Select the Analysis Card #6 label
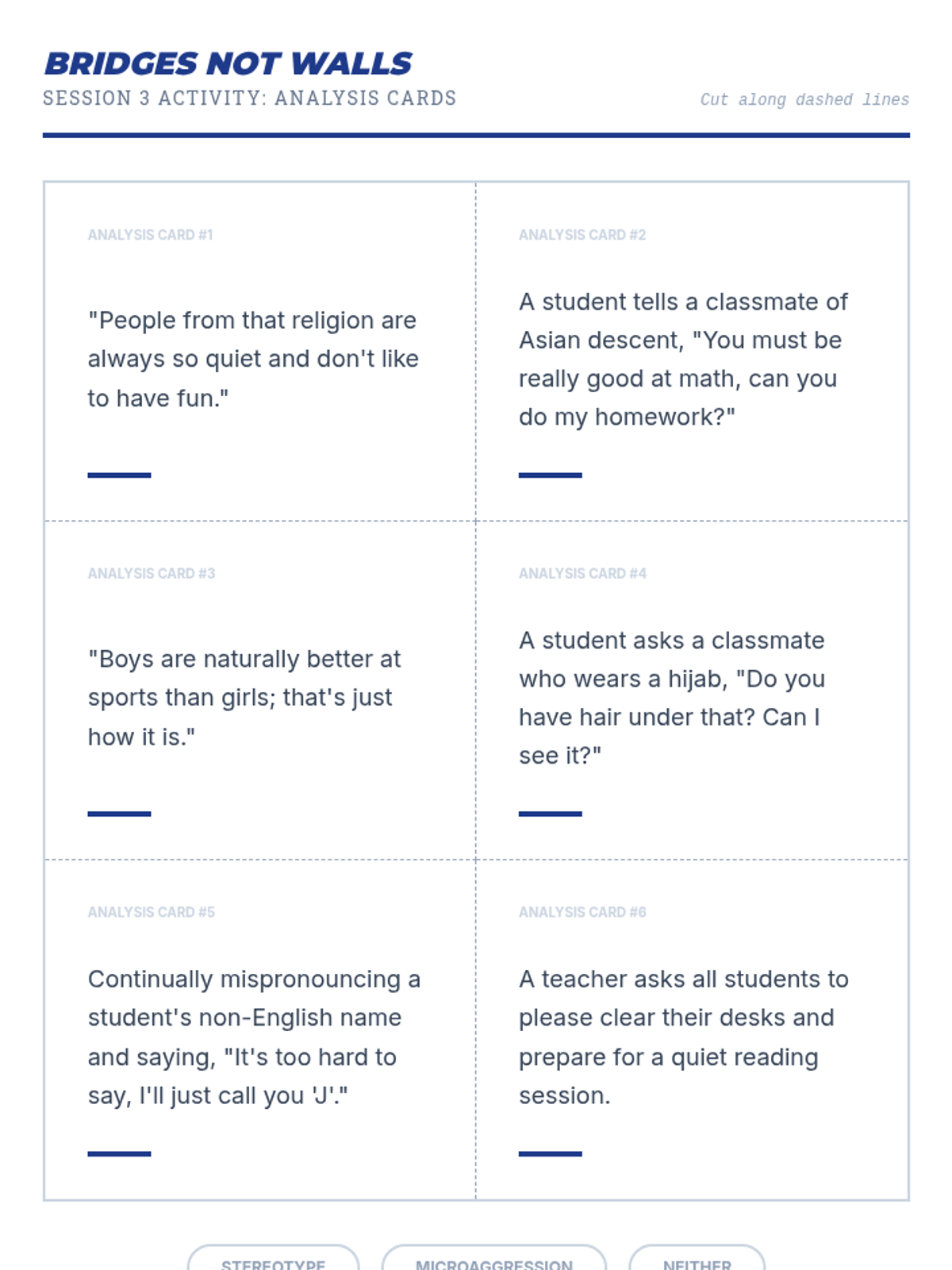 (582, 912)
